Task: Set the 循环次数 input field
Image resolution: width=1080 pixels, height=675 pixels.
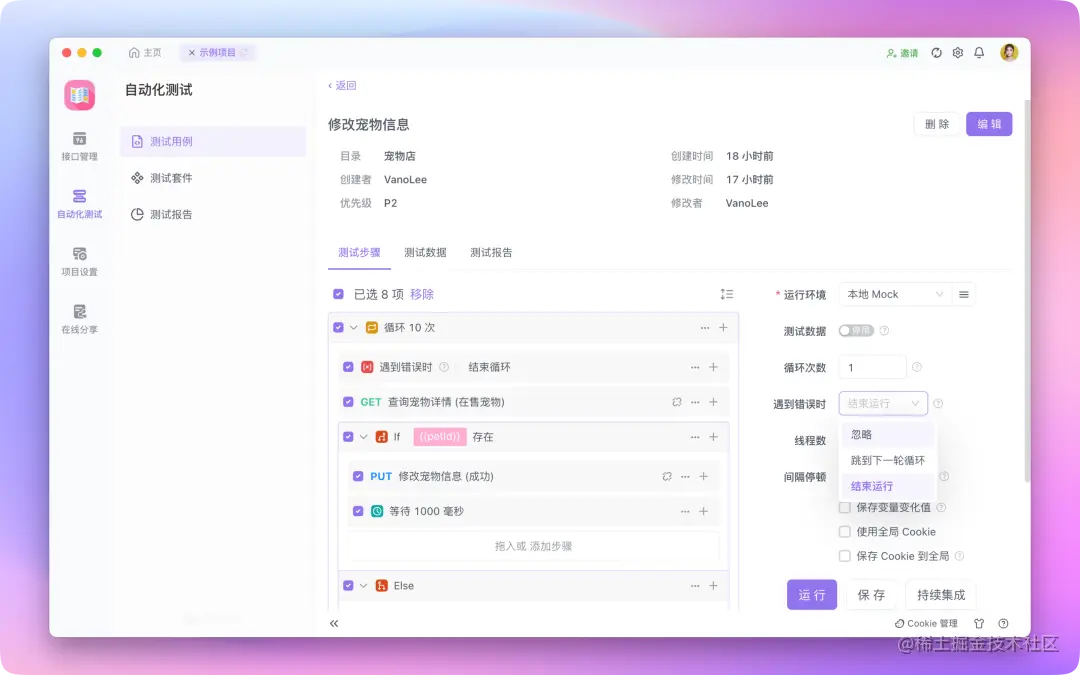Action: [x=871, y=367]
